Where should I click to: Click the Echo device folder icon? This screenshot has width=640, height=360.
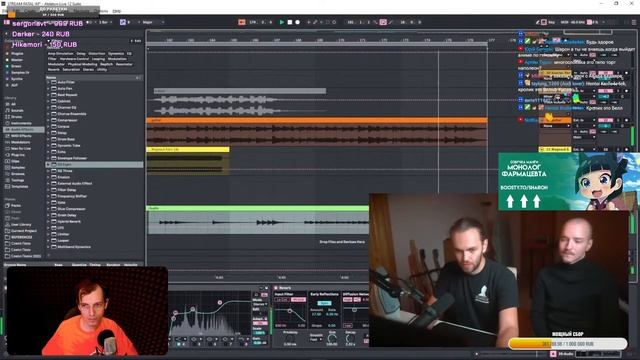coord(53,152)
